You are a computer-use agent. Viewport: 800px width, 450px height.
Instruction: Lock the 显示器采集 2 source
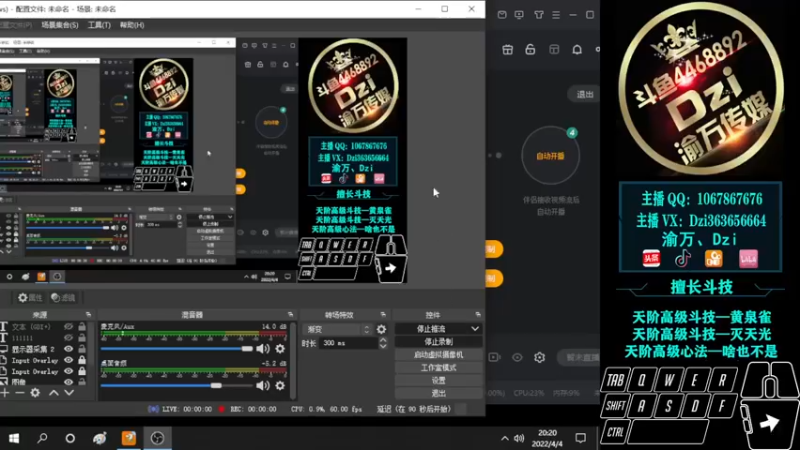[x=82, y=349]
